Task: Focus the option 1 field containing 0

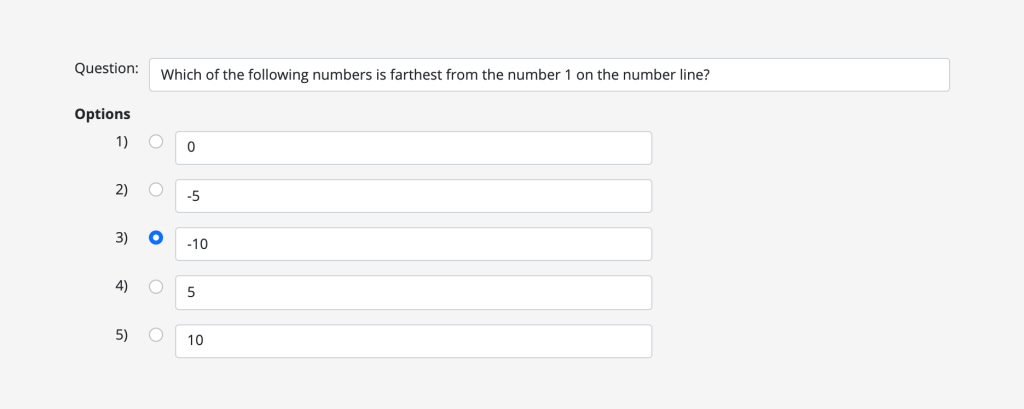Action: [x=413, y=148]
